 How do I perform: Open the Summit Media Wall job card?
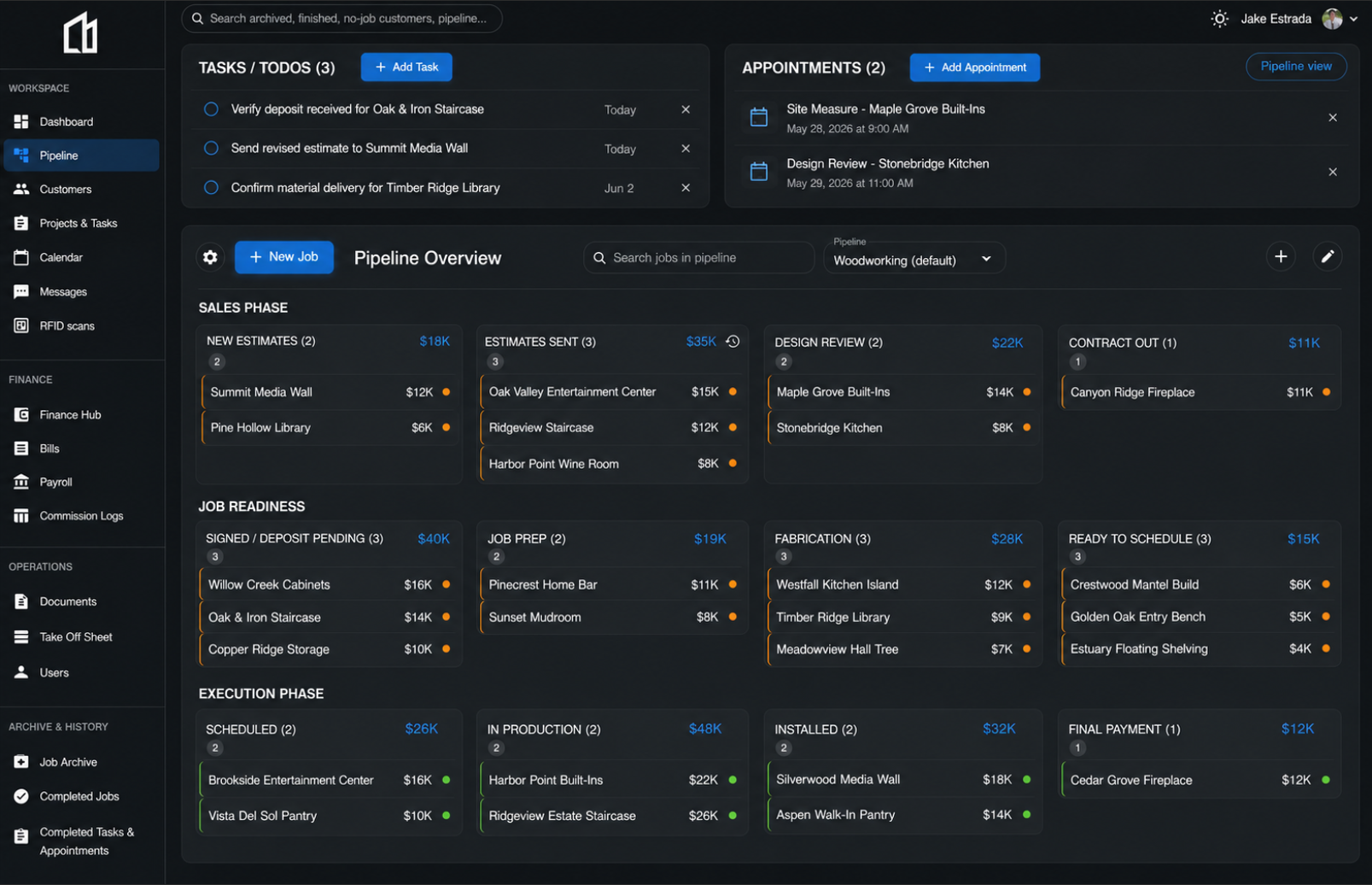(330, 392)
